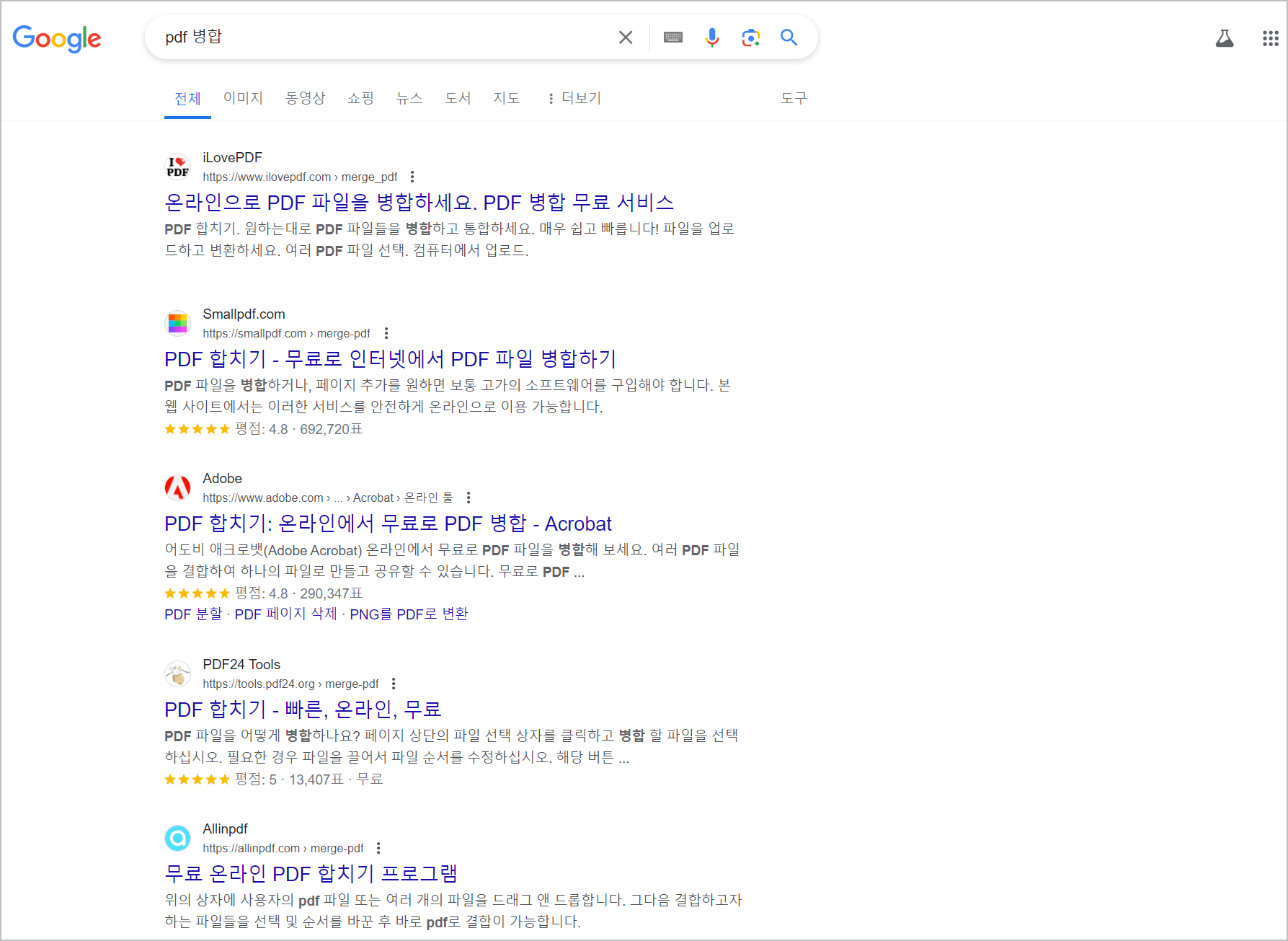
Task: Click the Allinpdf favicon
Action: [x=178, y=838]
